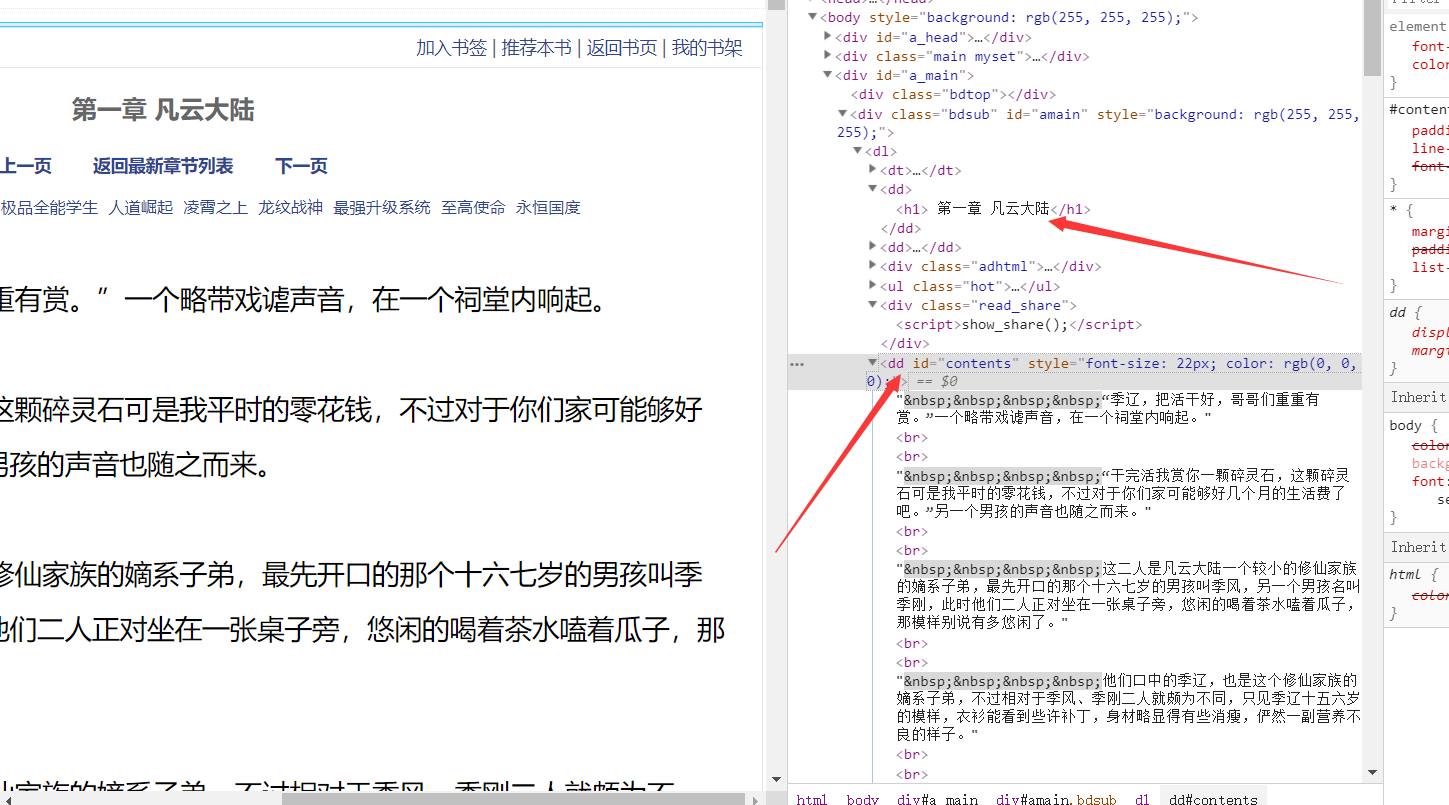Open 我的书架 link
Image resolution: width=1449 pixels, height=805 pixels.
pos(707,48)
